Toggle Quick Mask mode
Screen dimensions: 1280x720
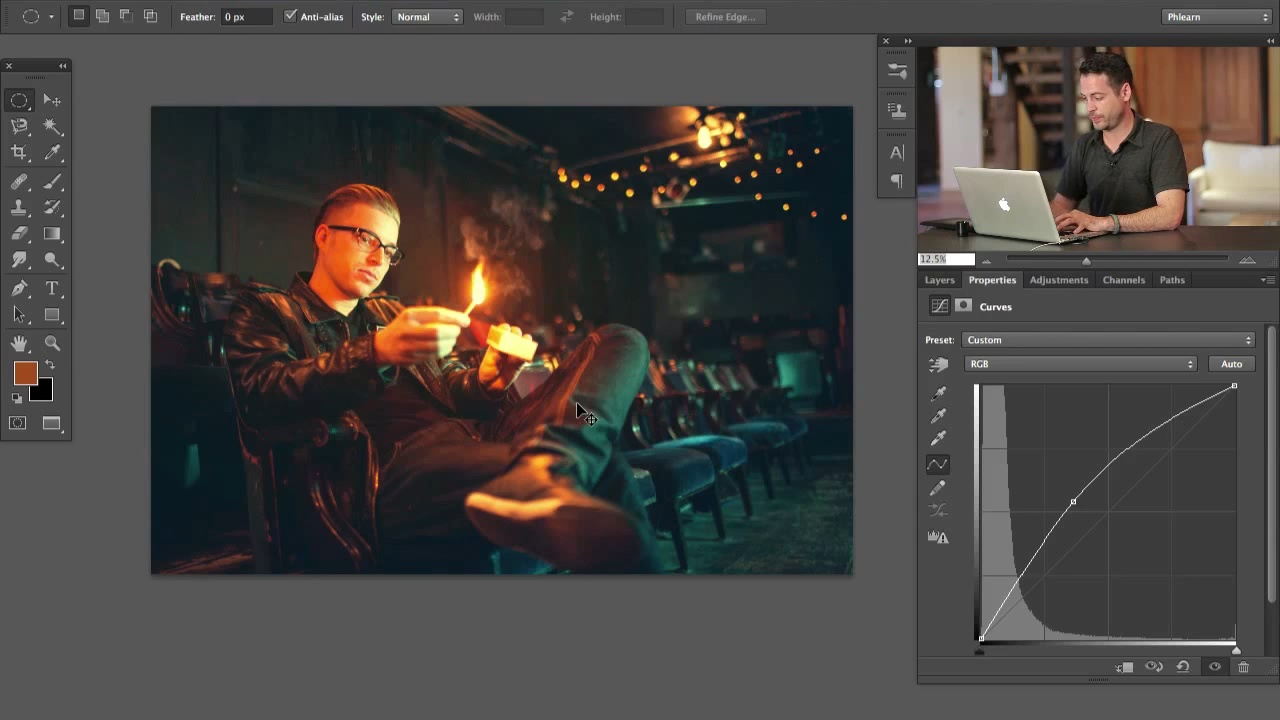(x=18, y=424)
